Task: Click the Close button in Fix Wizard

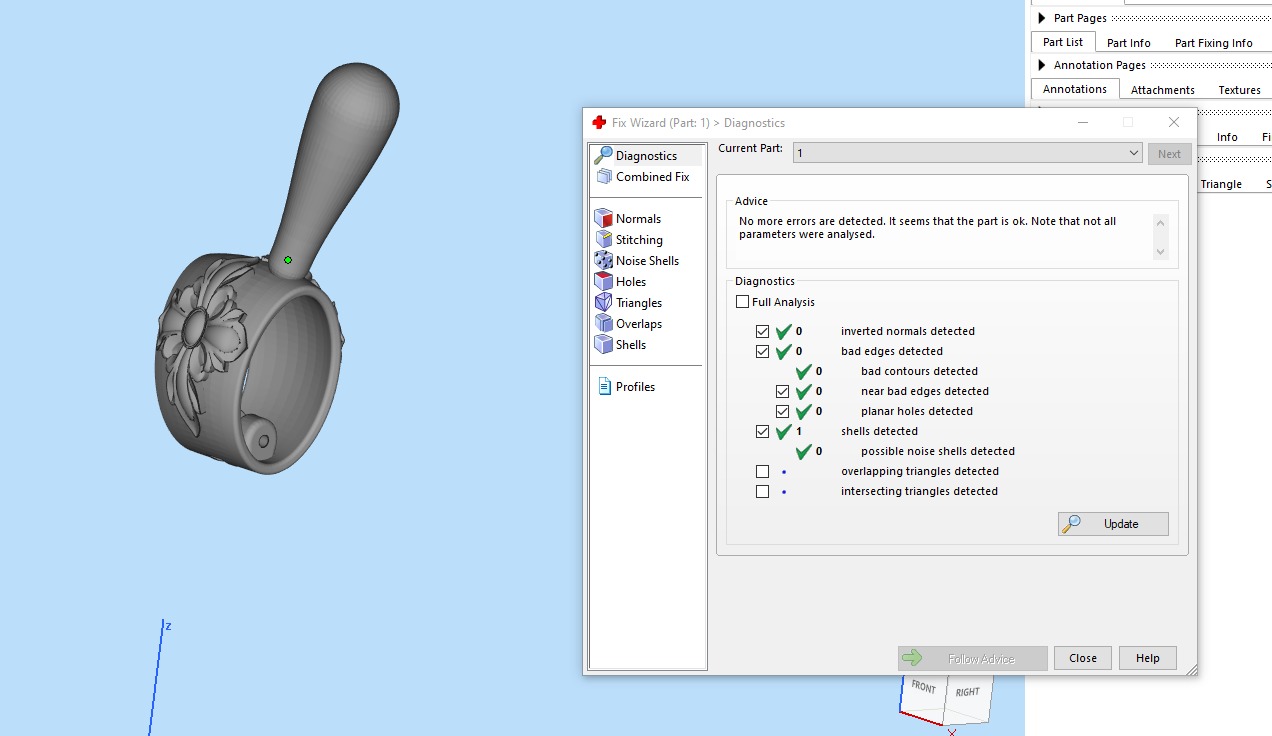Action: click(1083, 658)
